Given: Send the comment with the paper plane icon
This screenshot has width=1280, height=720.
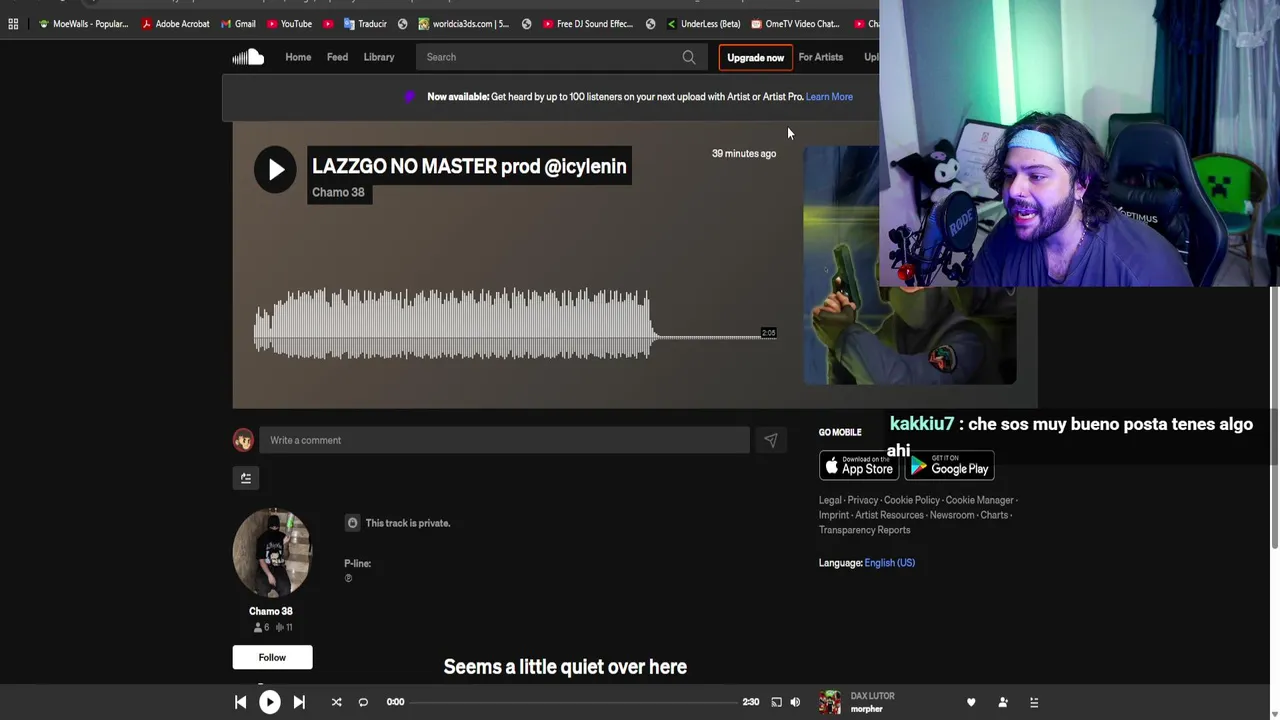Looking at the screenshot, I should click(x=770, y=440).
